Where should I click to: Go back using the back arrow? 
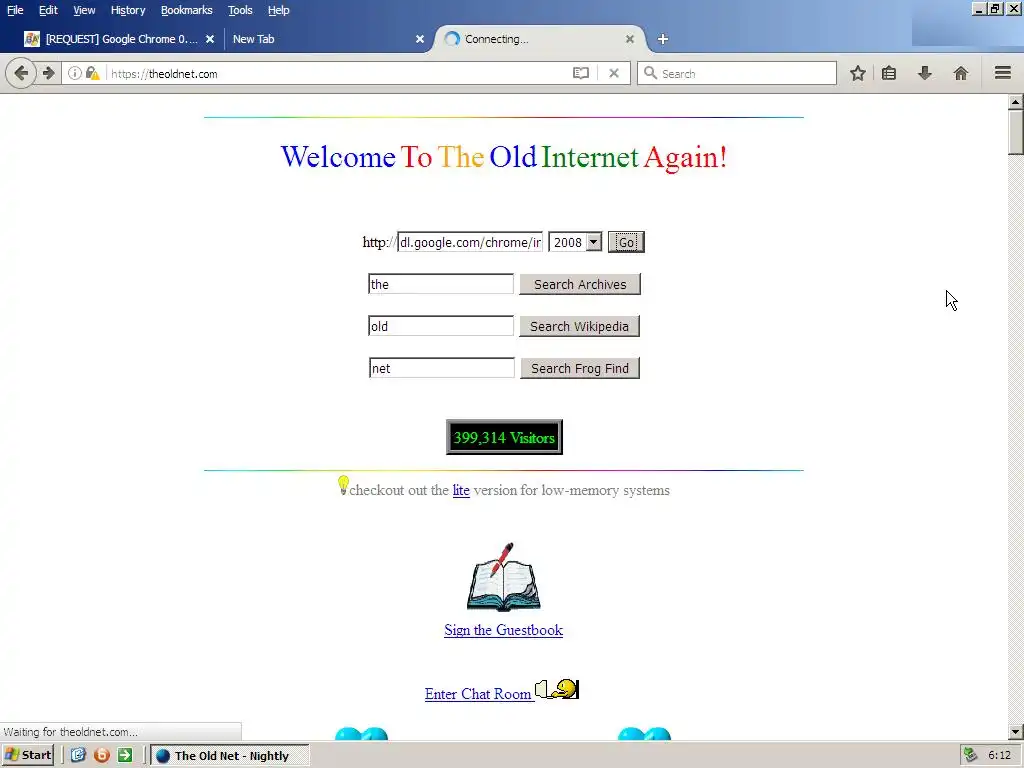[21, 72]
